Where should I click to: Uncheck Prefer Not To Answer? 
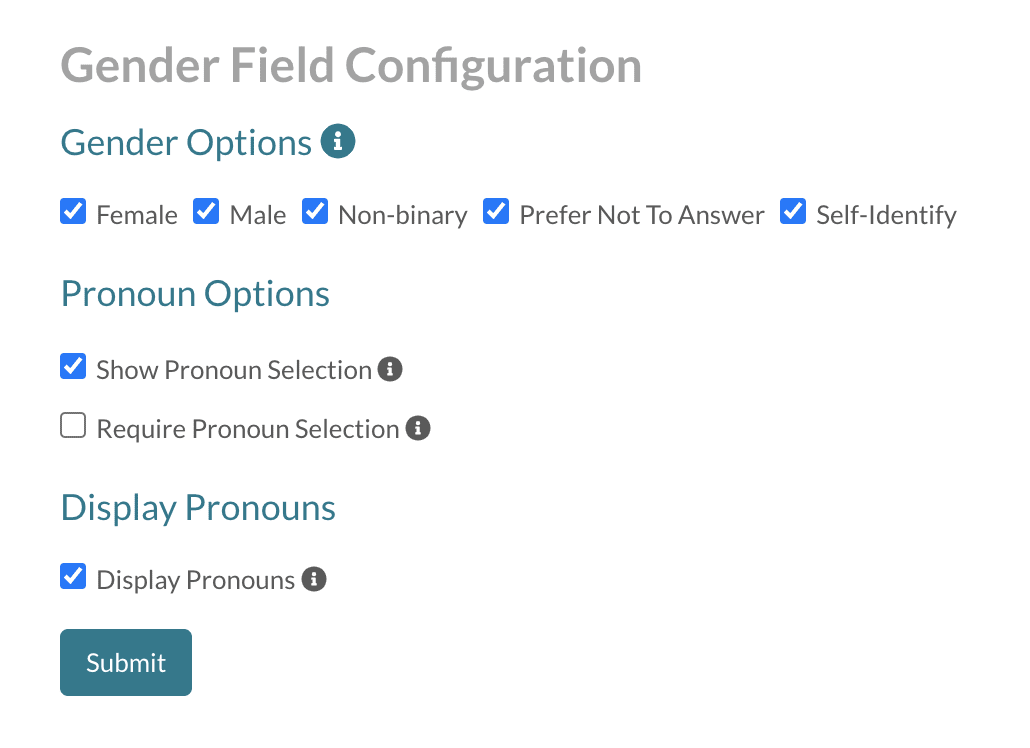(496, 211)
